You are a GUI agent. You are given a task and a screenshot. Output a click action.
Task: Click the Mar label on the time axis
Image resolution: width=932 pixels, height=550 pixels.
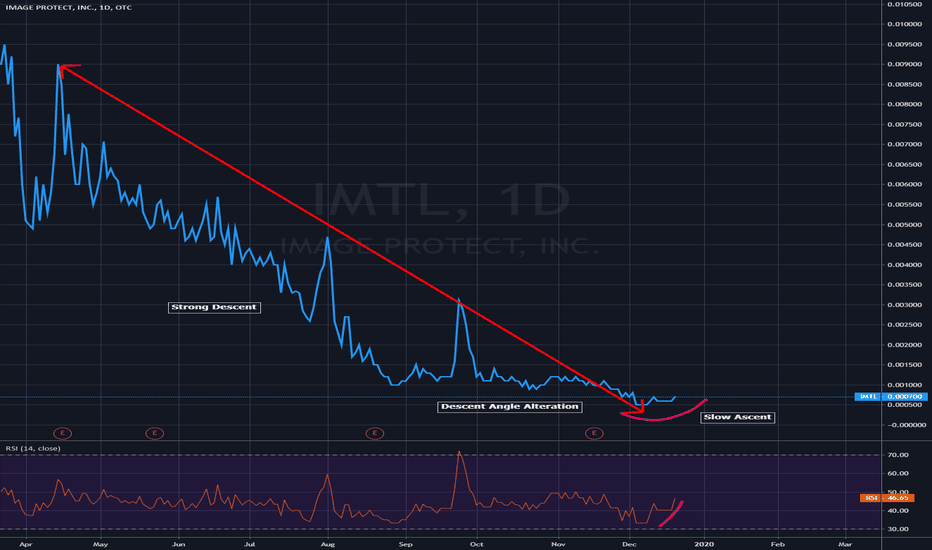tap(845, 544)
